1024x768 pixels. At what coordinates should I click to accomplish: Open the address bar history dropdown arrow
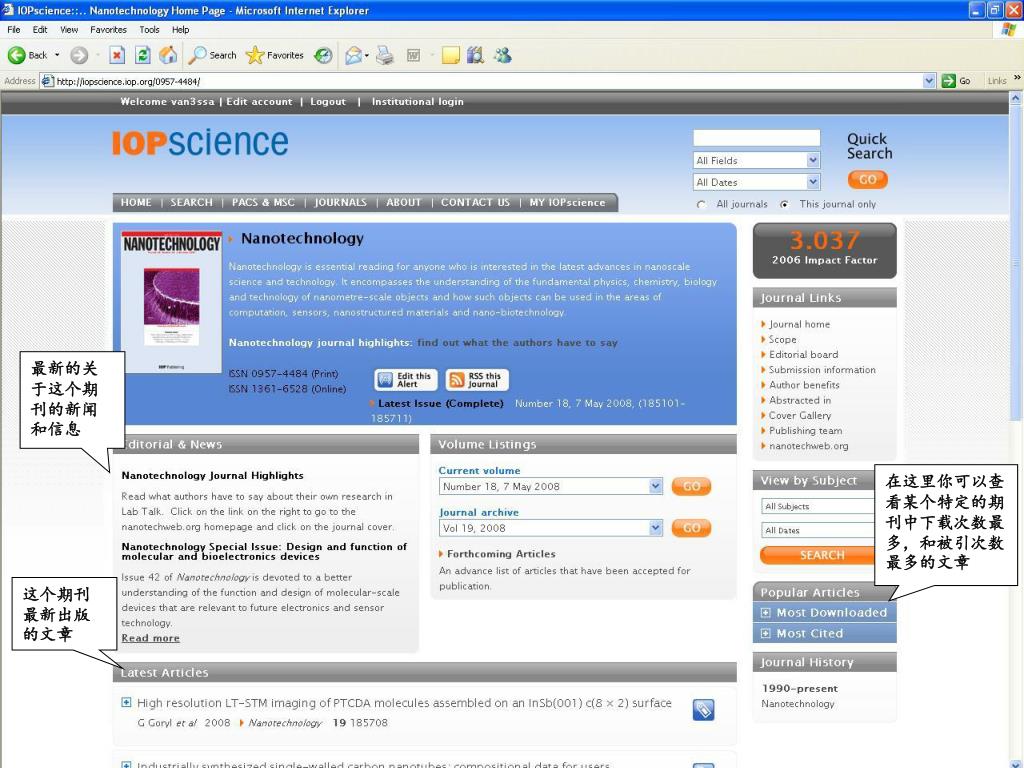pyautogui.click(x=929, y=81)
